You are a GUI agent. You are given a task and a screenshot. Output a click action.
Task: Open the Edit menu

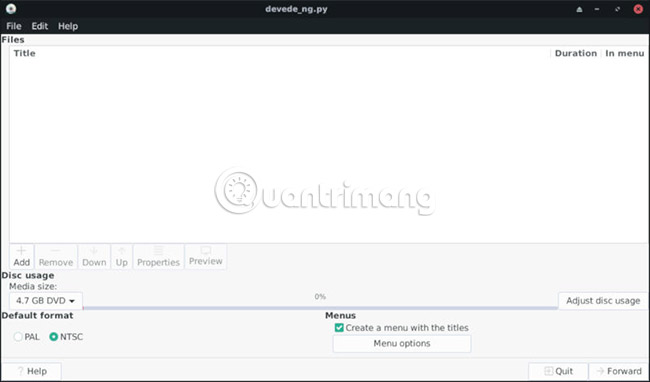pos(40,26)
